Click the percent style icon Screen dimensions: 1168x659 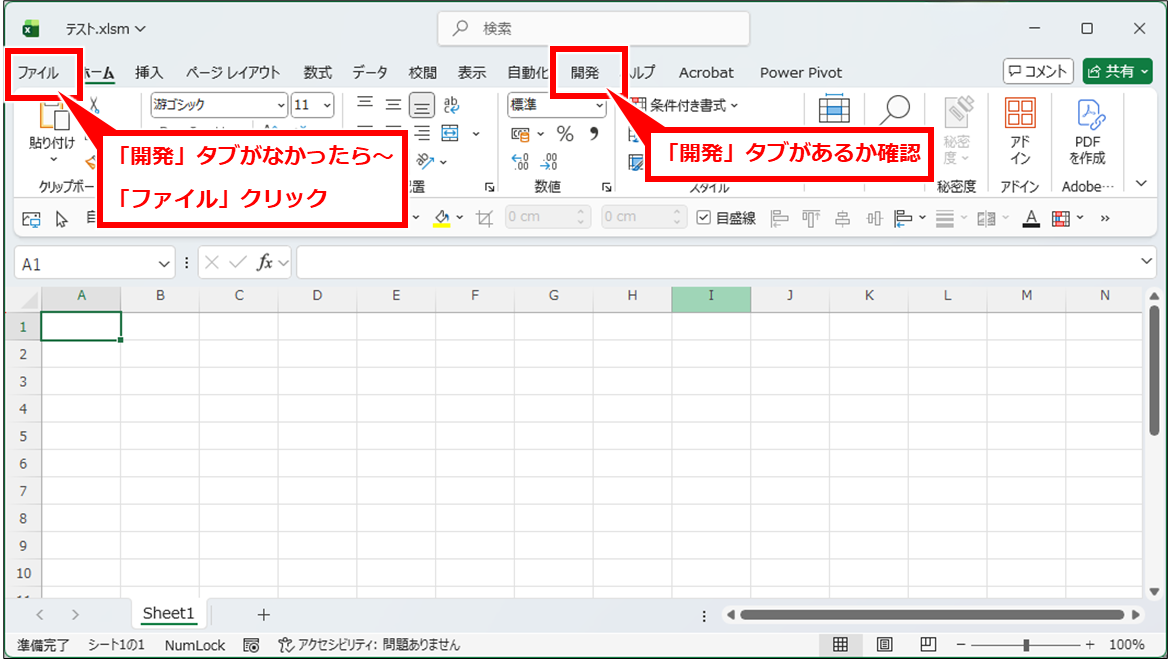tap(565, 134)
